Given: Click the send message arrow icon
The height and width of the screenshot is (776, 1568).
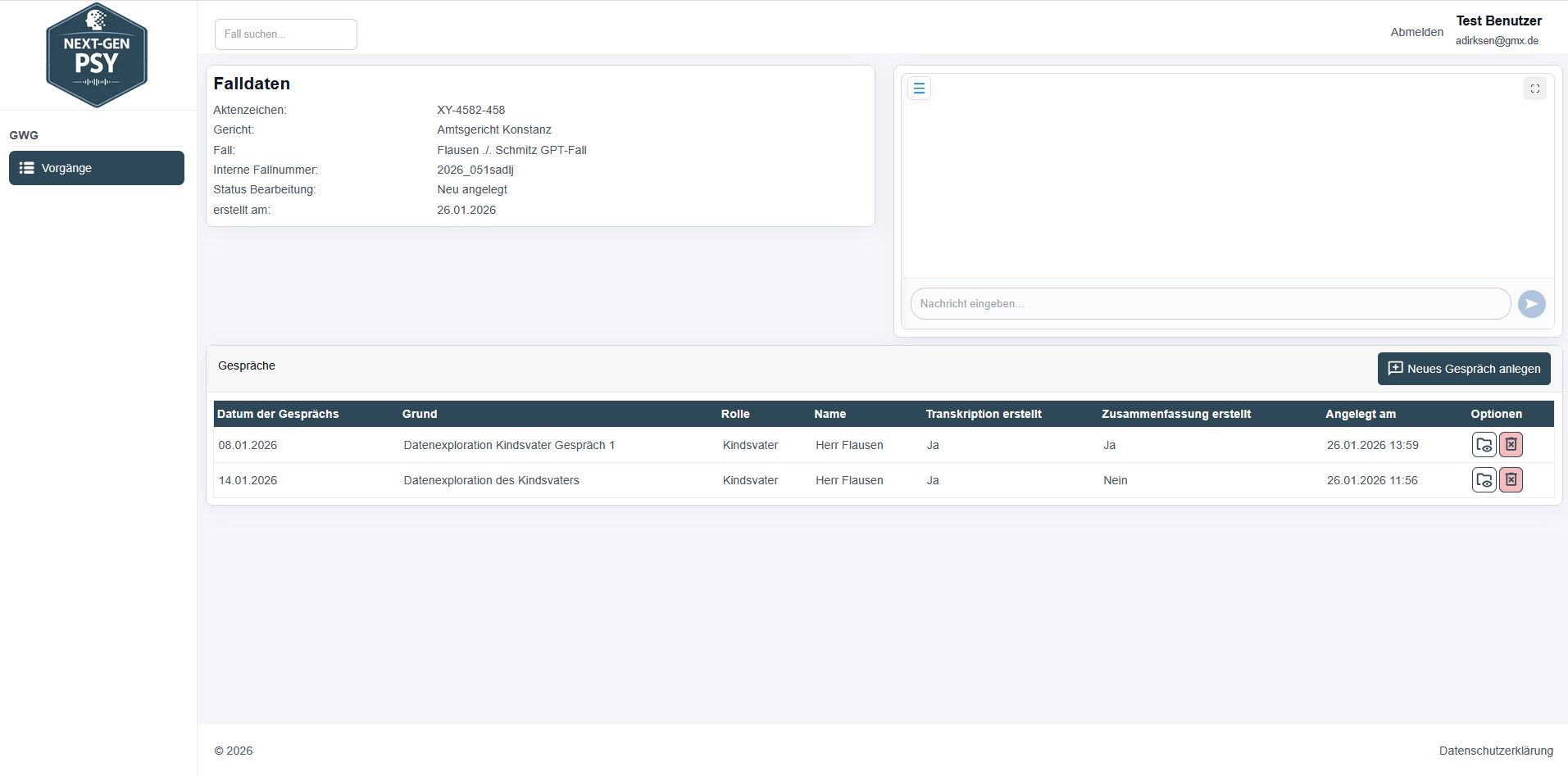Looking at the screenshot, I should (x=1531, y=304).
